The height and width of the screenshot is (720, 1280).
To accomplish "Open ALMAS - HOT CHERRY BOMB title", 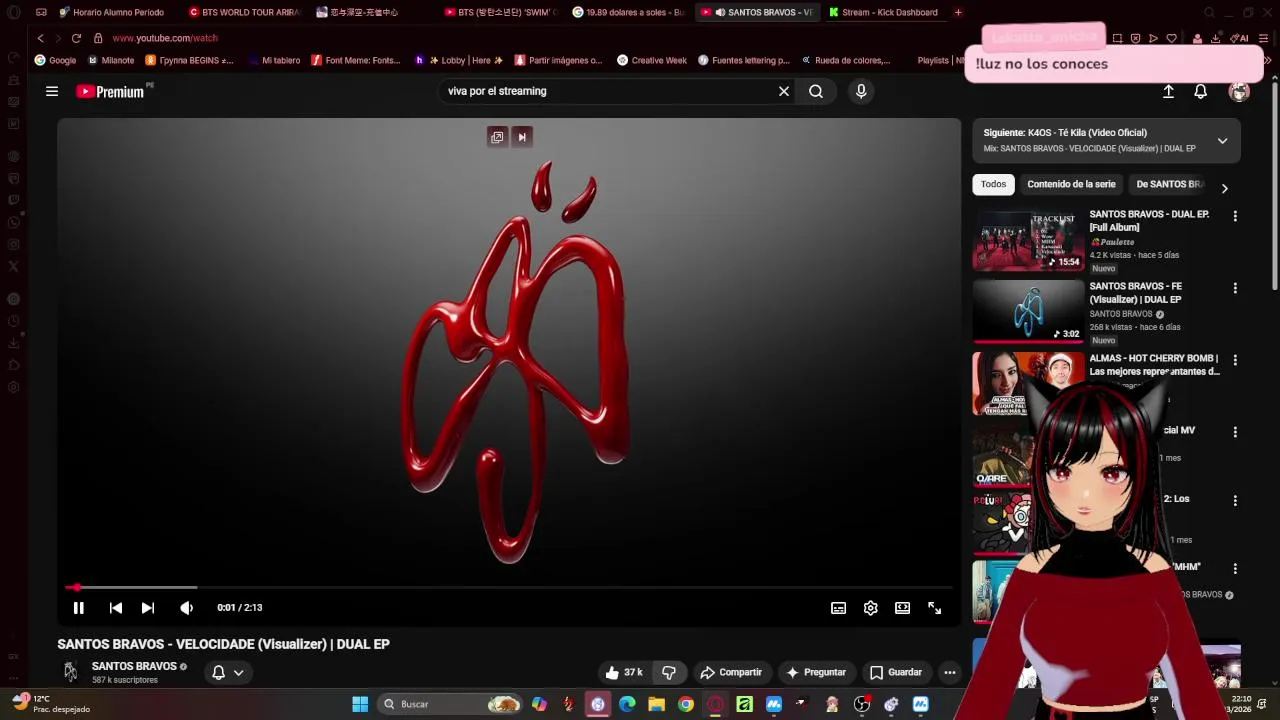I will (x=1154, y=364).
